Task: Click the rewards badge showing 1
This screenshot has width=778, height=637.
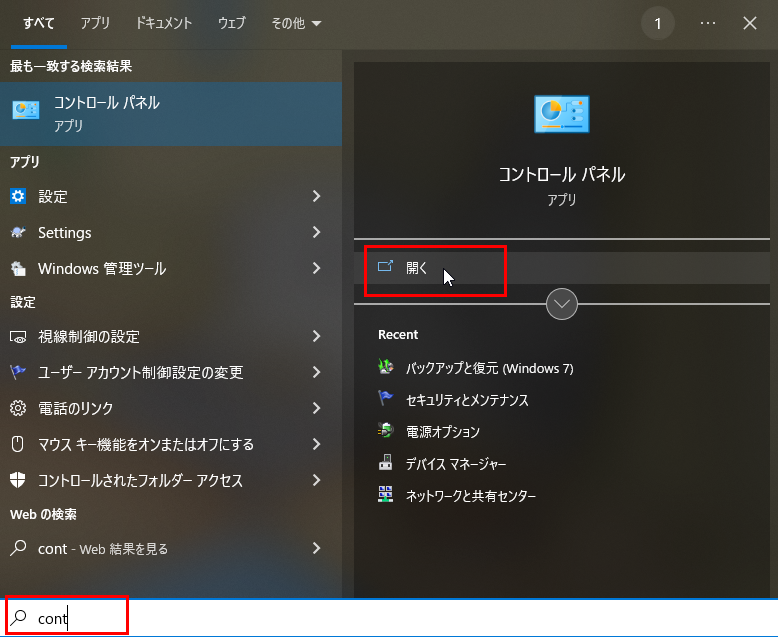Action: (657, 23)
